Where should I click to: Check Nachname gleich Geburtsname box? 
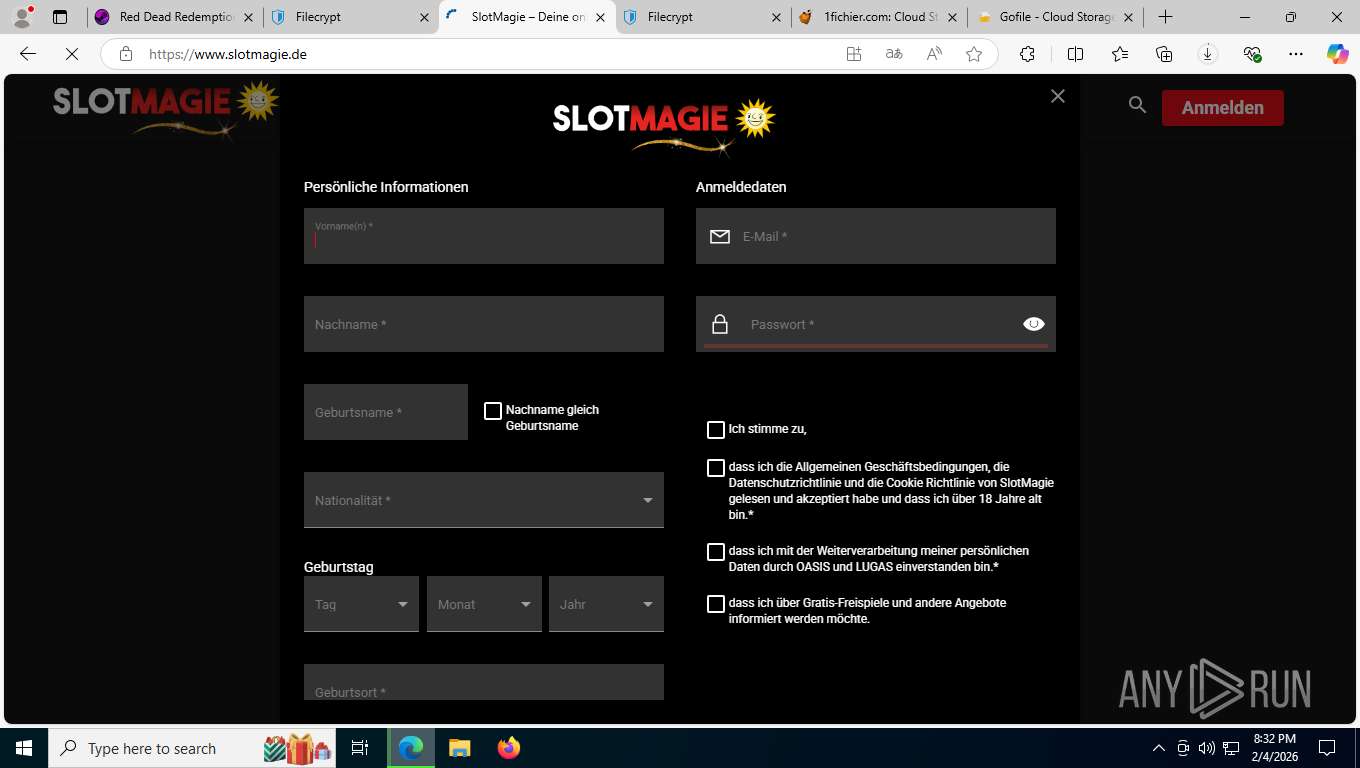[493, 411]
